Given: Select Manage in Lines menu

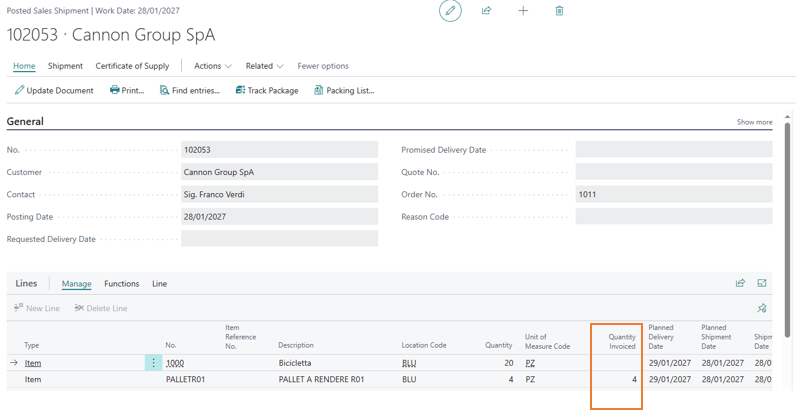Looking at the screenshot, I should click(x=77, y=284).
